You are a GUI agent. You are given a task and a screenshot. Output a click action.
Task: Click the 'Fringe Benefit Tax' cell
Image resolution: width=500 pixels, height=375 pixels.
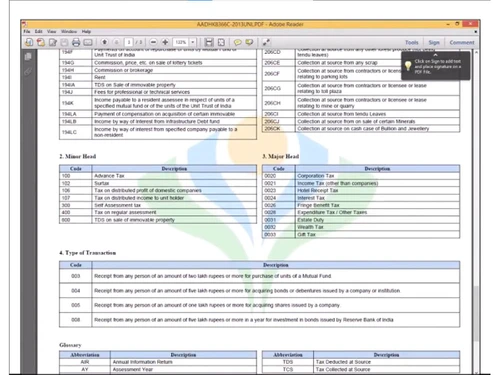[377, 205]
